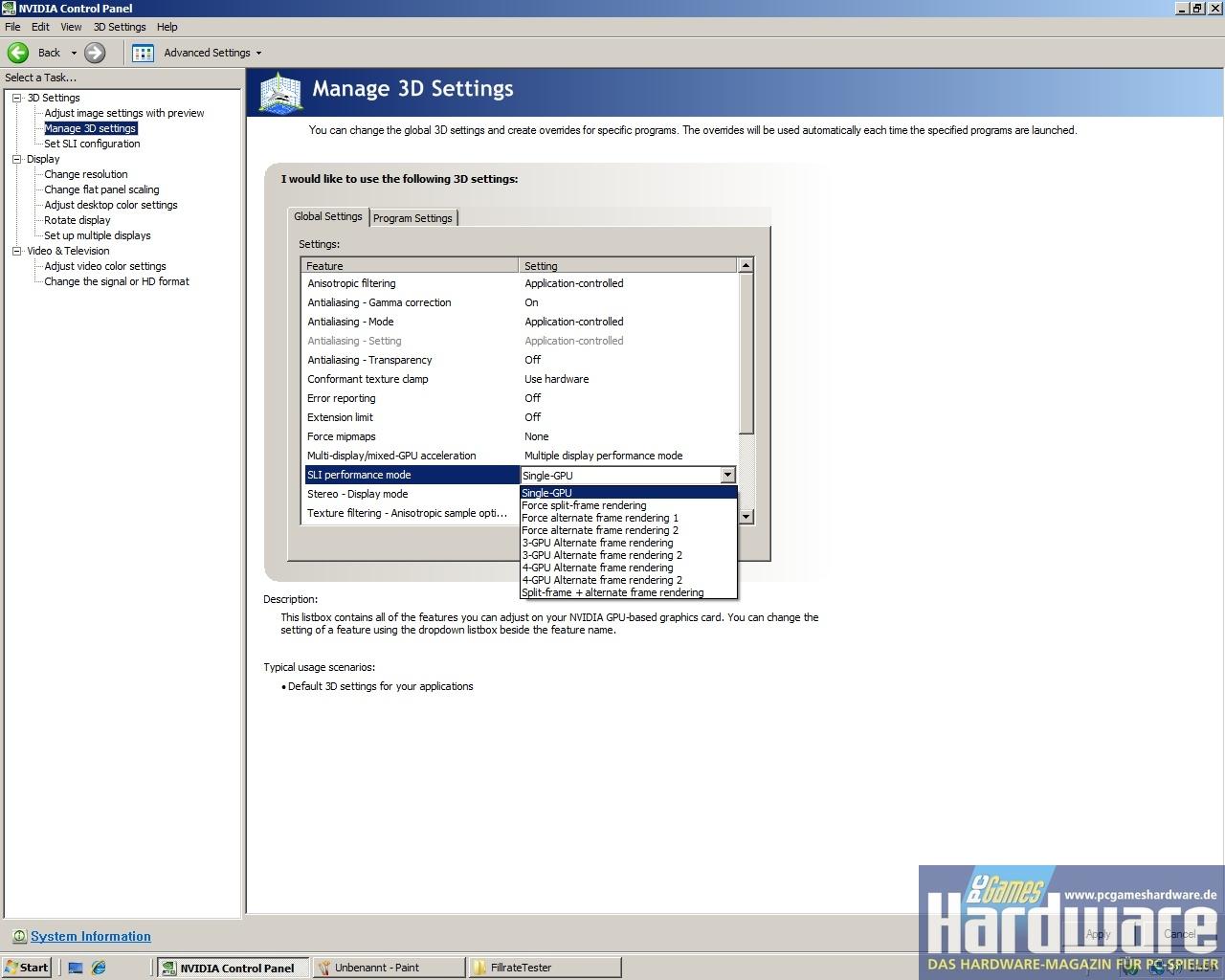Viewport: 1225px width, 980px height.
Task: Click the green Back arrow icon
Action: (18, 53)
